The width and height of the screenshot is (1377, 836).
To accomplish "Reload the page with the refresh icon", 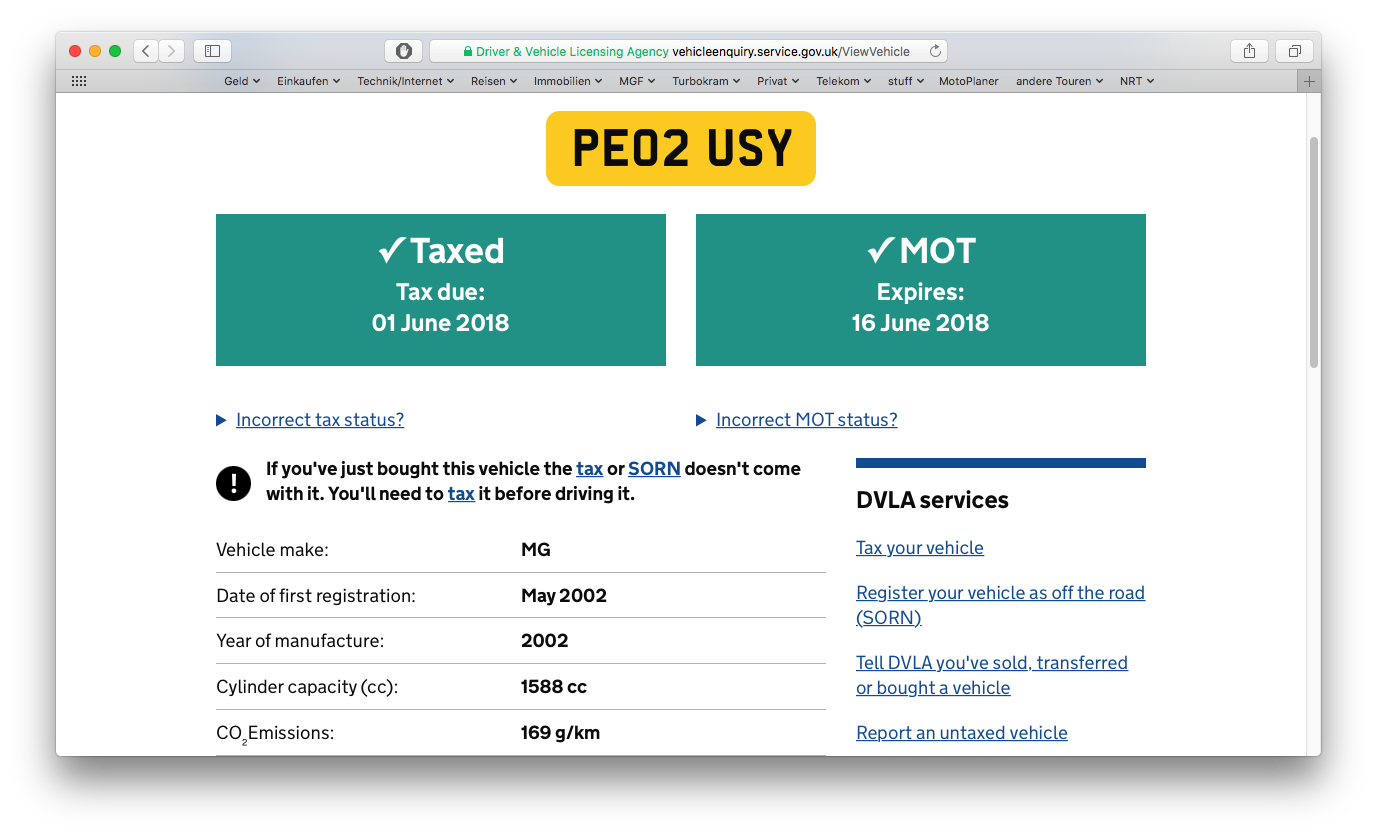I will coord(935,51).
